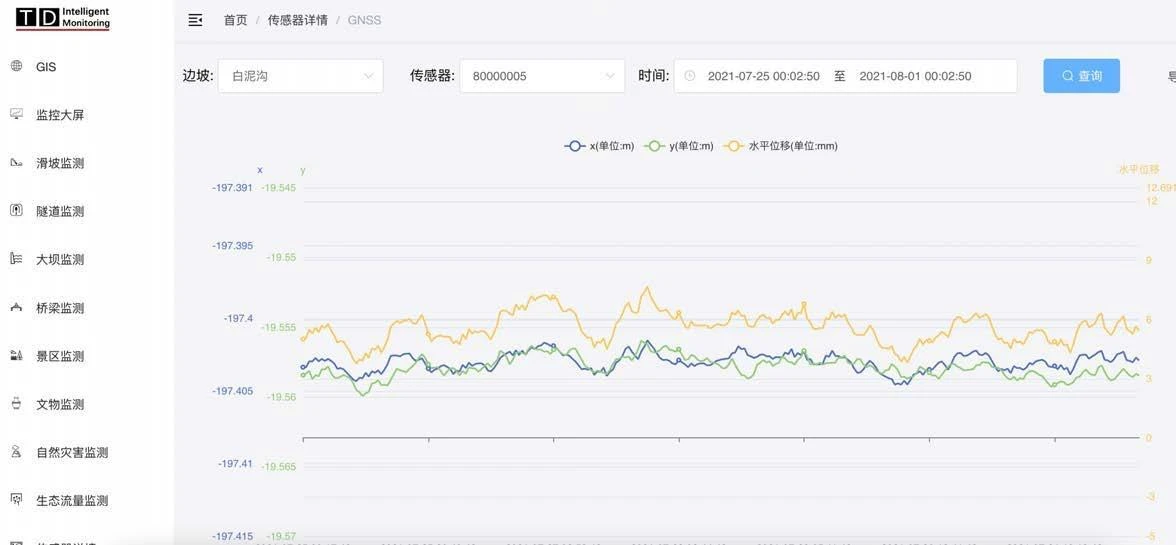The width and height of the screenshot is (1176, 545).
Task: Click the clock icon in the time field
Action: coord(690,76)
